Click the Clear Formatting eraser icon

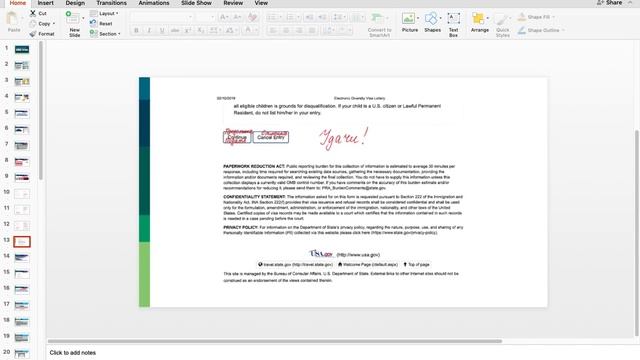(253, 17)
